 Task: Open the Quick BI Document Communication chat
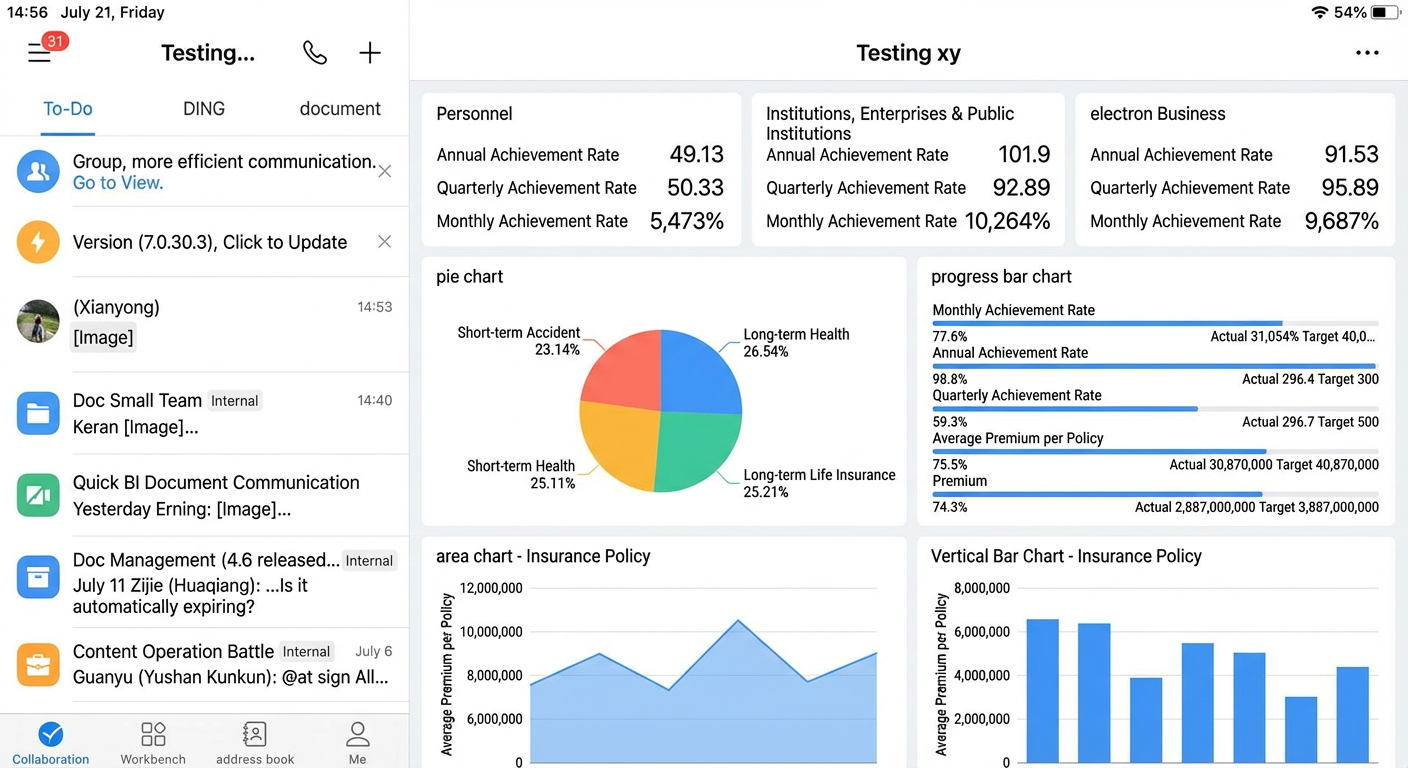point(204,496)
